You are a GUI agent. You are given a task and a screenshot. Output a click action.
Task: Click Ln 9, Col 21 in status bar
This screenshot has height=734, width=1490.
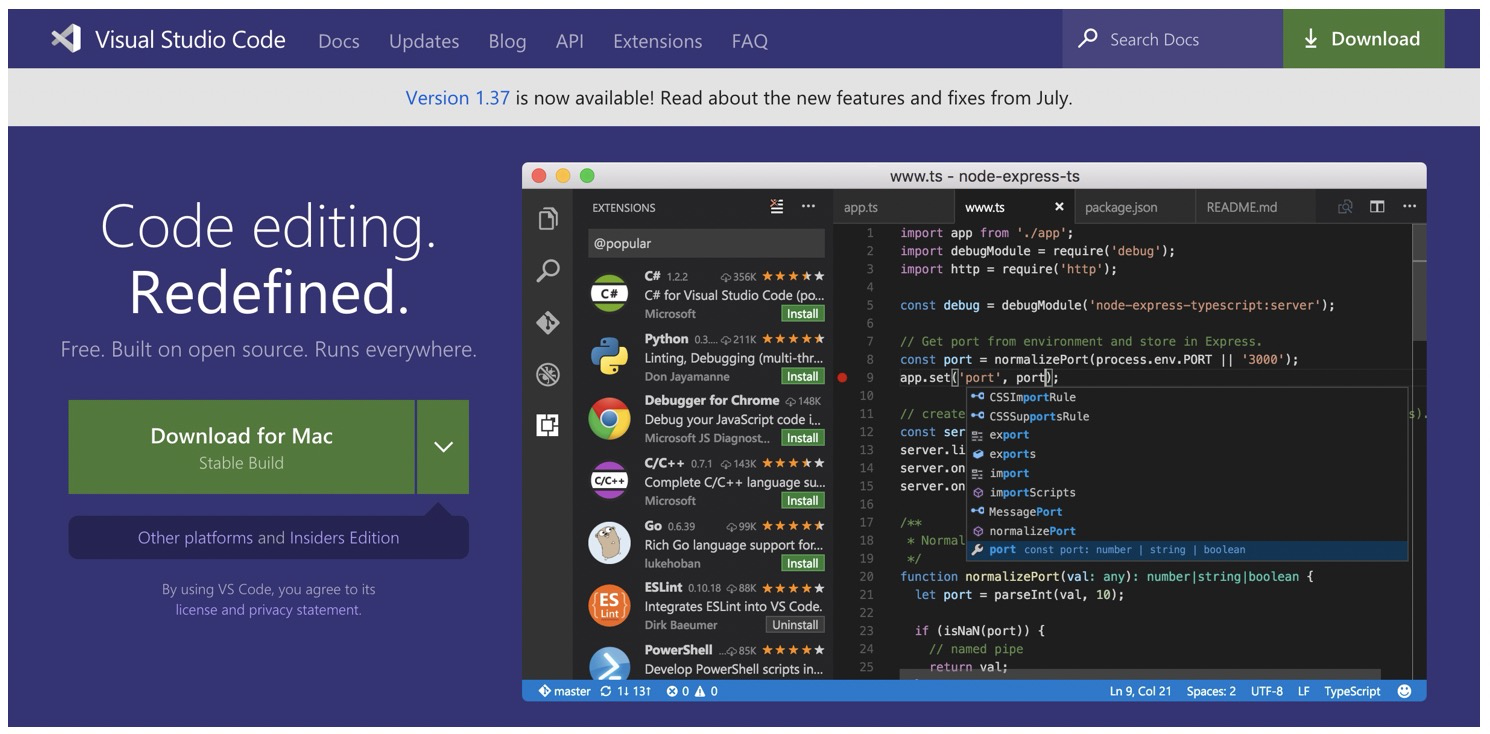[1140, 691]
